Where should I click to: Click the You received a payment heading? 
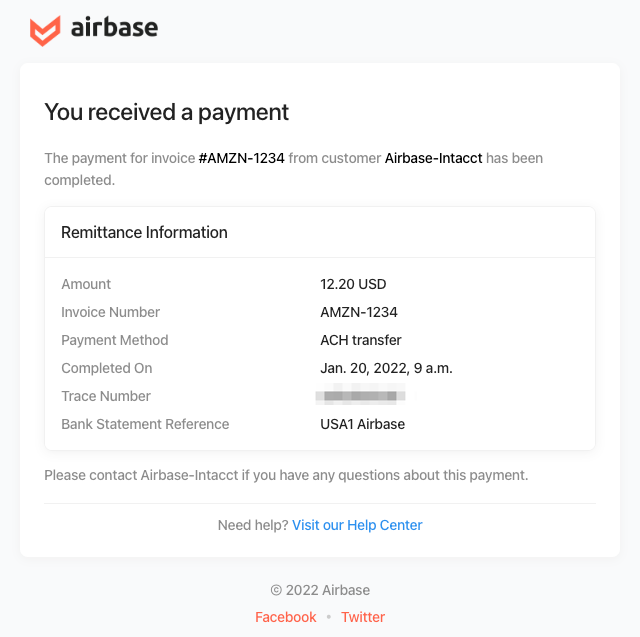pos(167,112)
